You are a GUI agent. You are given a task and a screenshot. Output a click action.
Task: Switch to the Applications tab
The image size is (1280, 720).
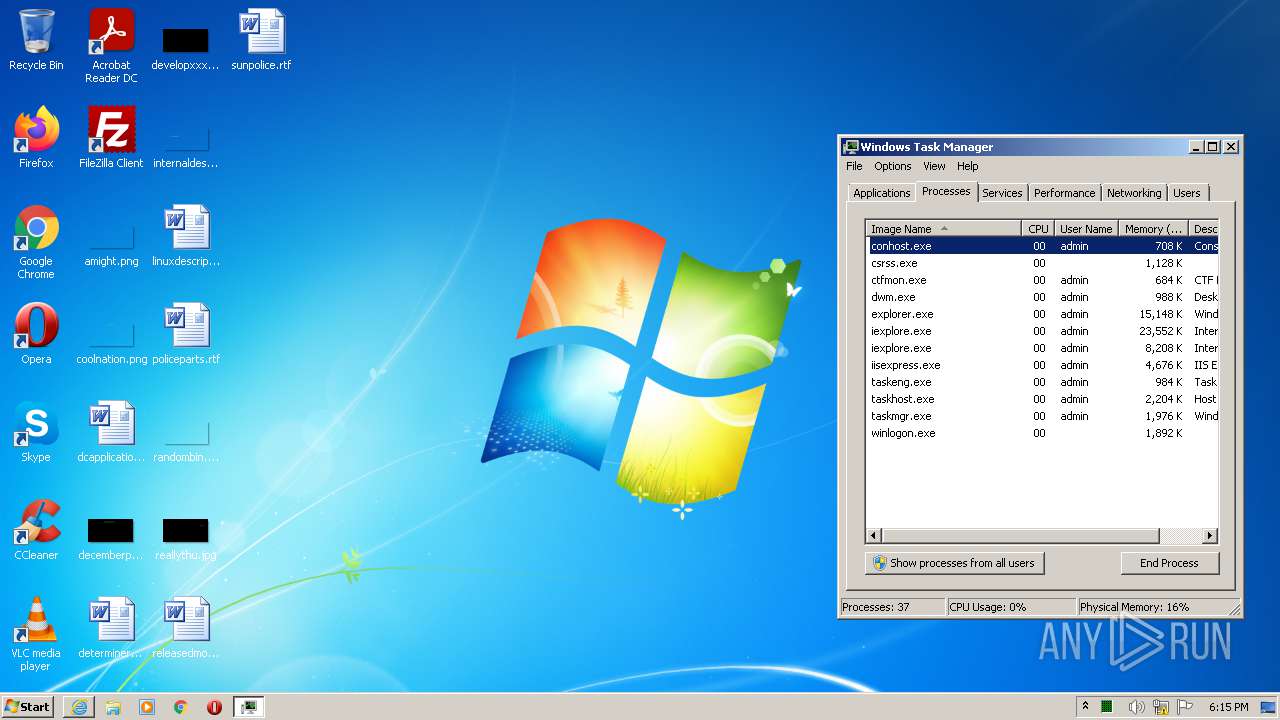point(881,193)
